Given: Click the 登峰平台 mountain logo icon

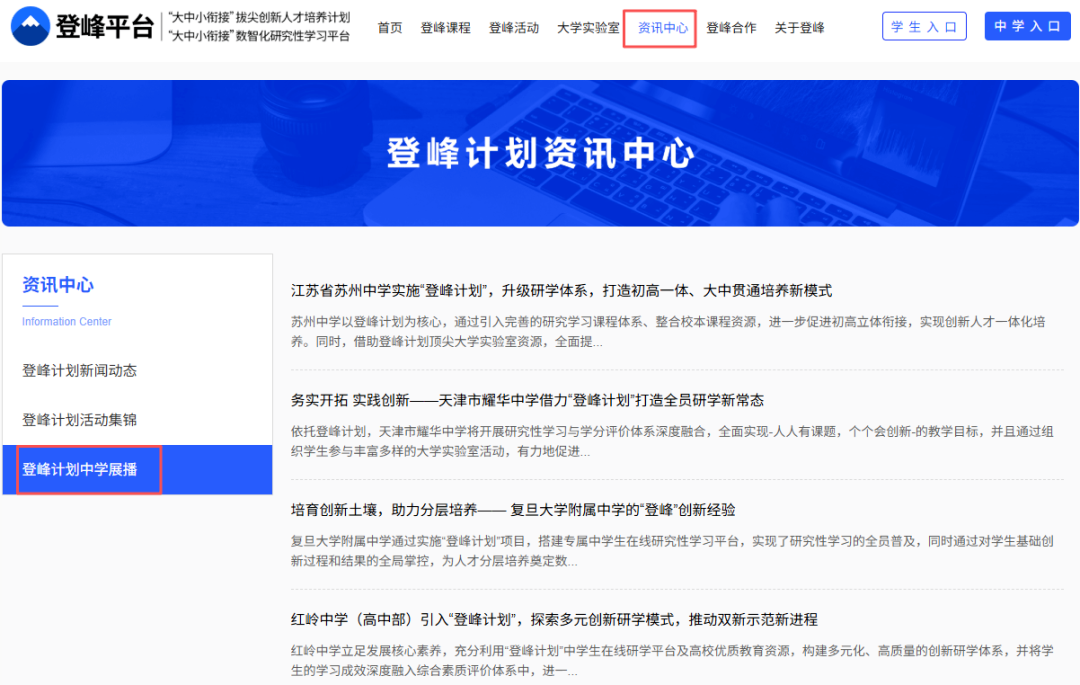Looking at the screenshot, I should tap(30, 28).
